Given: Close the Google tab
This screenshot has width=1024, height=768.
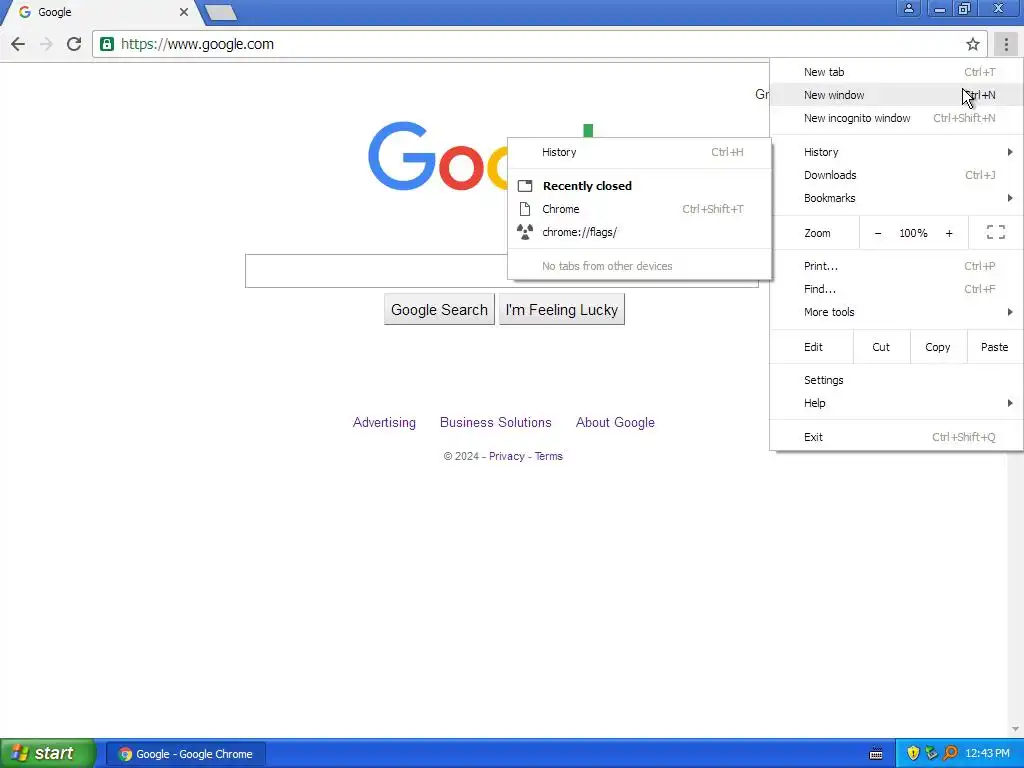Looking at the screenshot, I should pyautogui.click(x=184, y=12).
